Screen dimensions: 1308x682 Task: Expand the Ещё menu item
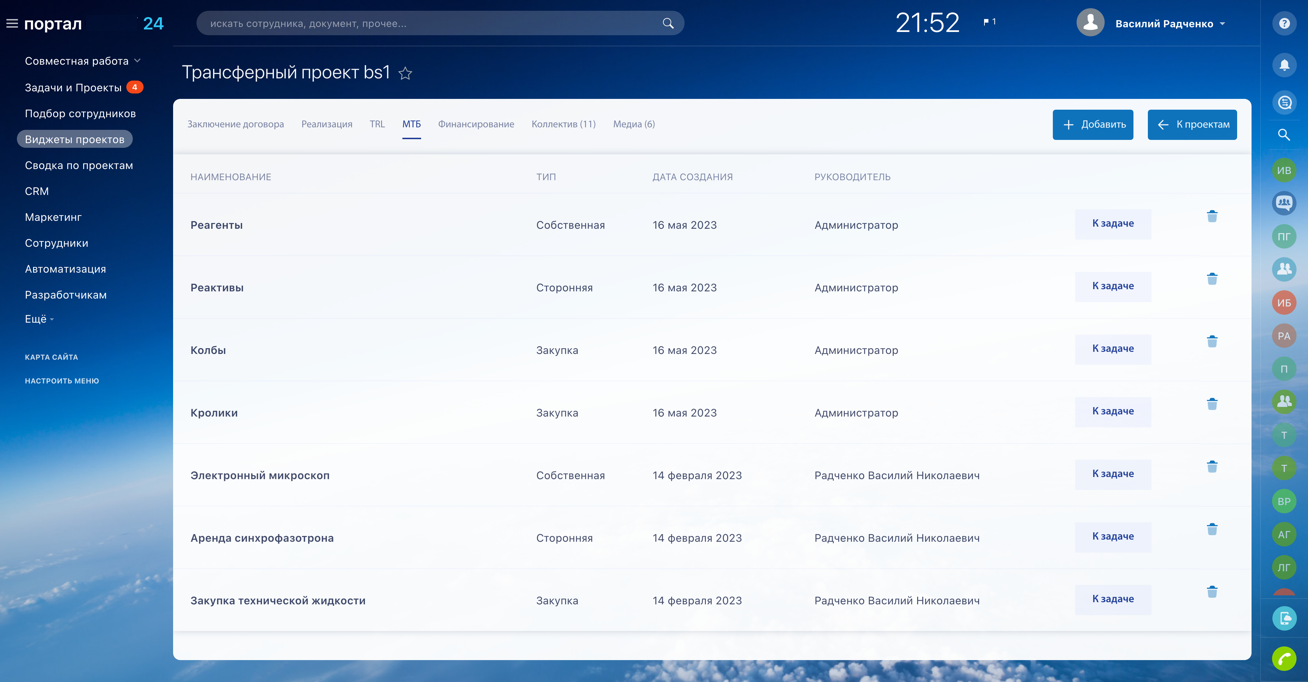pos(39,319)
